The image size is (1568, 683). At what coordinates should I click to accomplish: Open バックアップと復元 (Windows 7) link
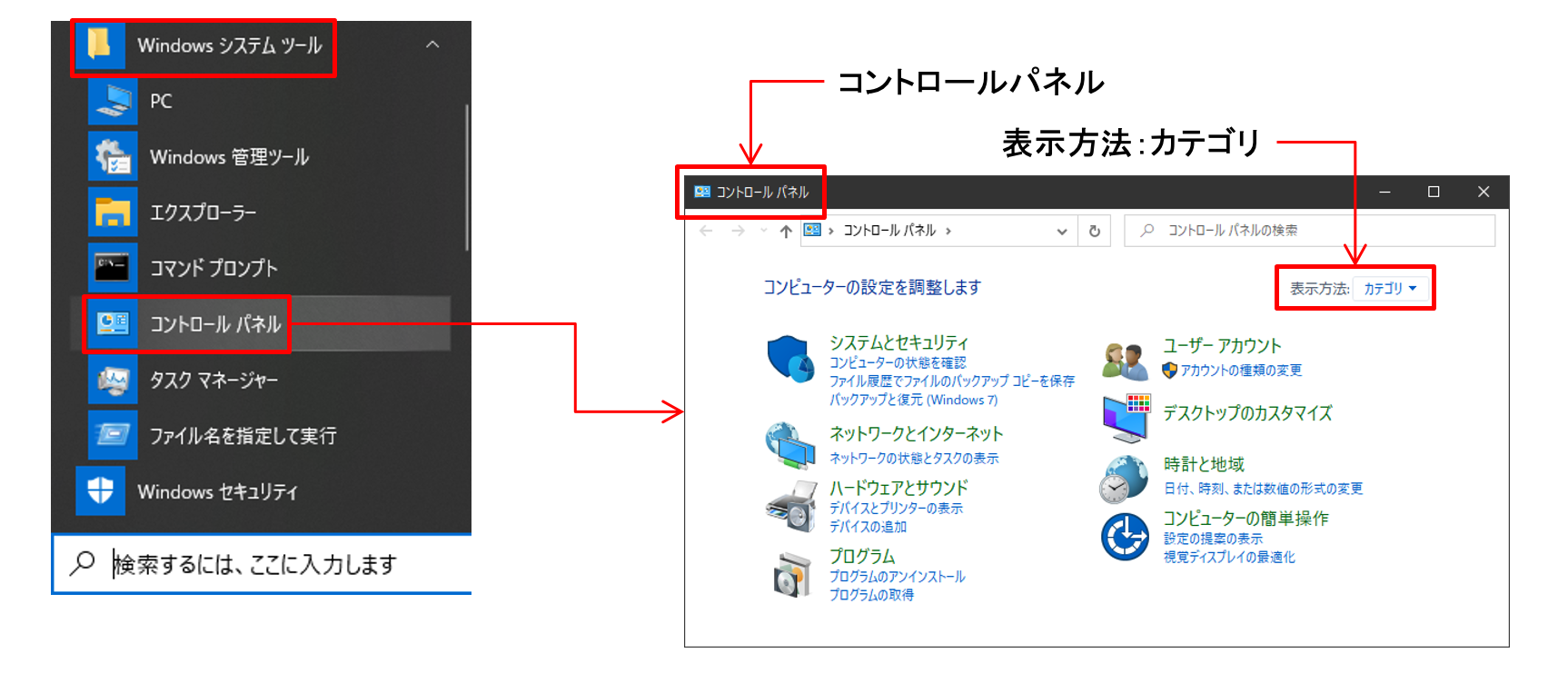914,400
